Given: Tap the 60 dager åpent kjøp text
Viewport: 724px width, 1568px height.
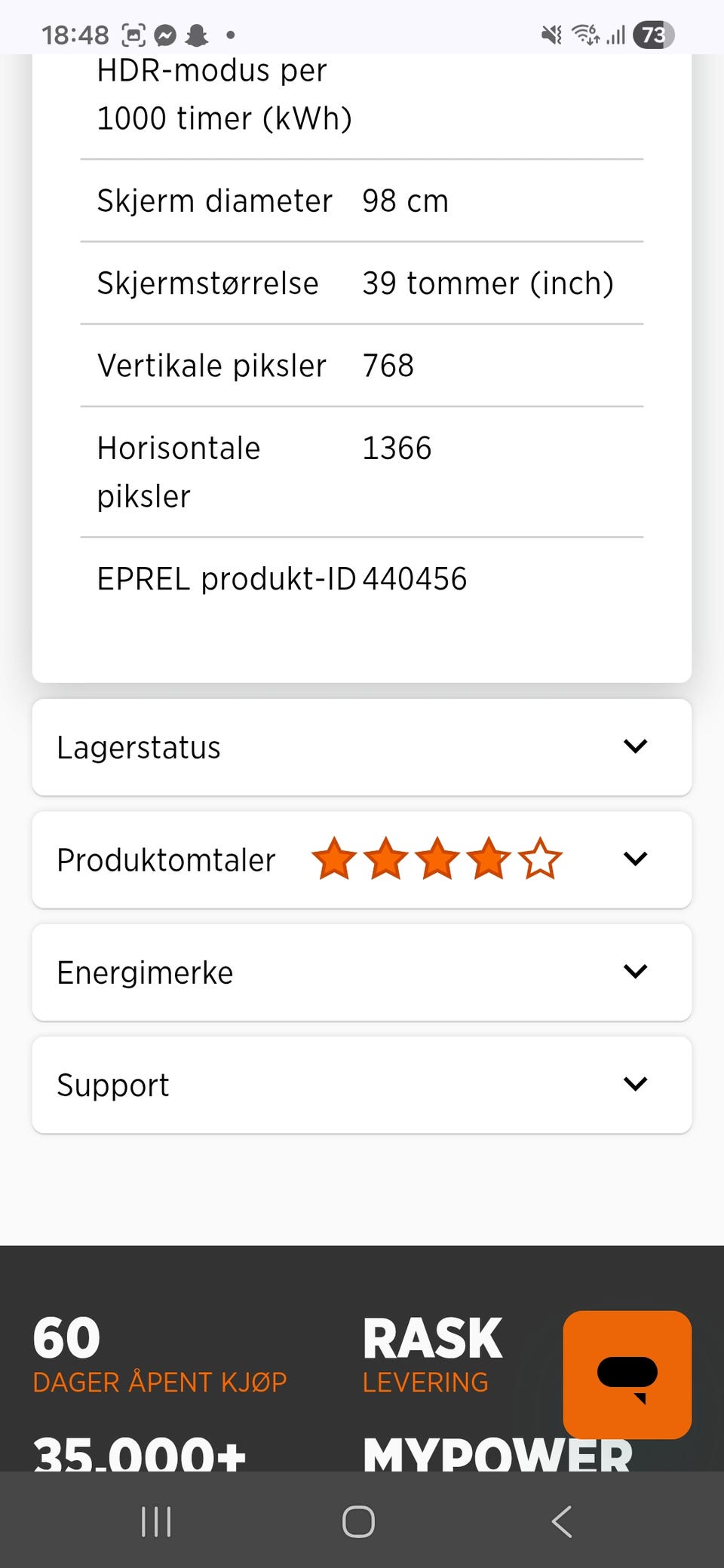Looking at the screenshot, I should tap(160, 1355).
